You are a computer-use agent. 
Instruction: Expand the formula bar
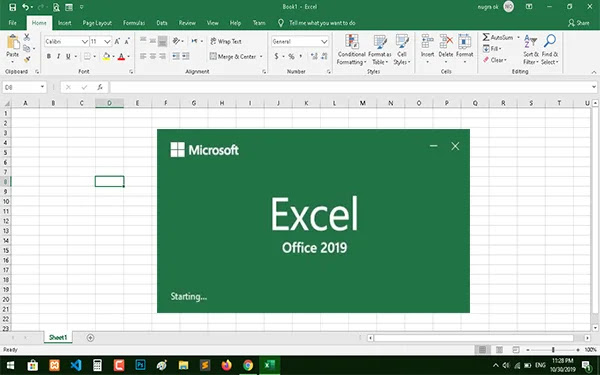[x=593, y=87]
